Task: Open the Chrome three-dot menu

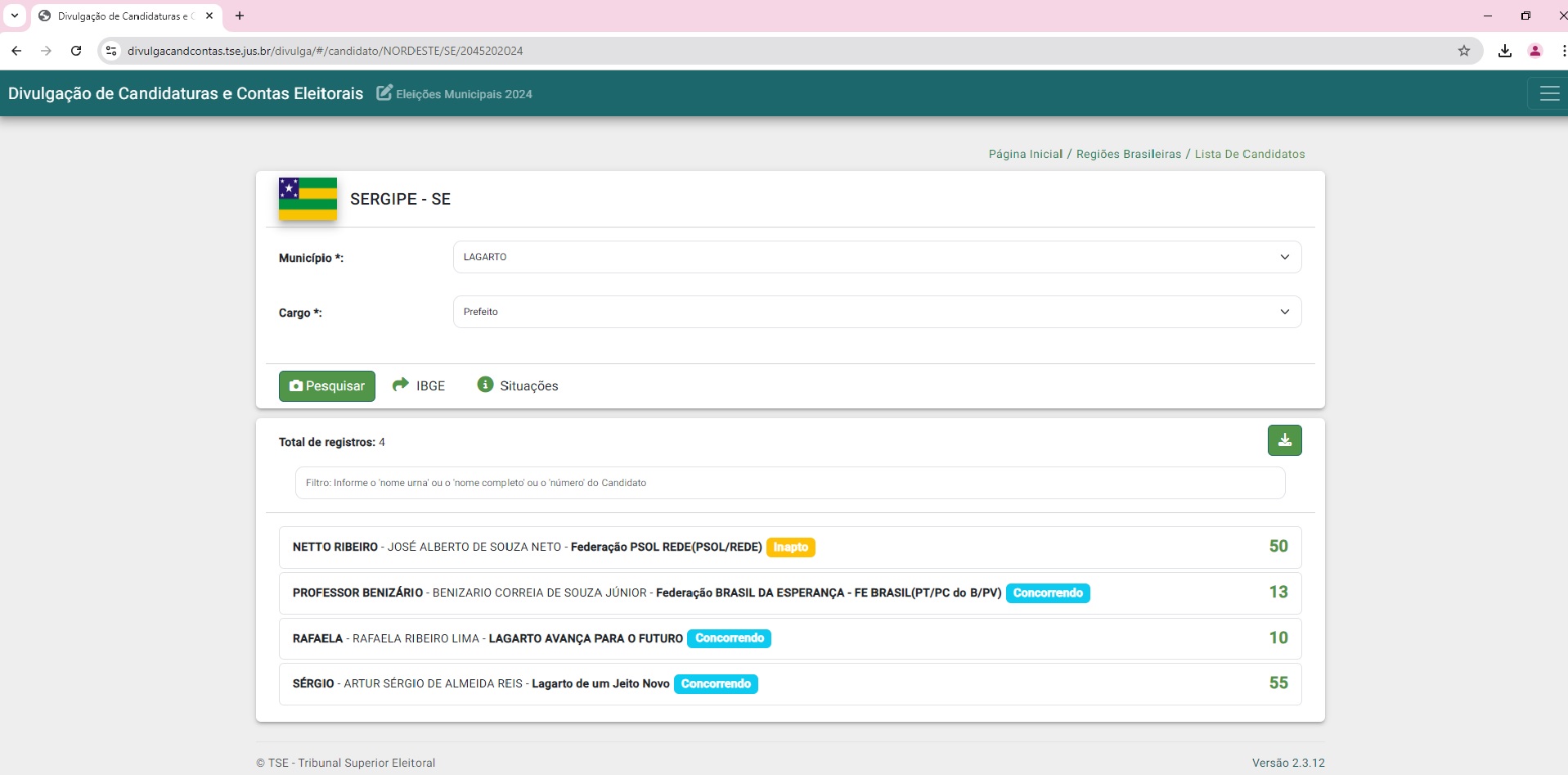Action: (x=1563, y=51)
